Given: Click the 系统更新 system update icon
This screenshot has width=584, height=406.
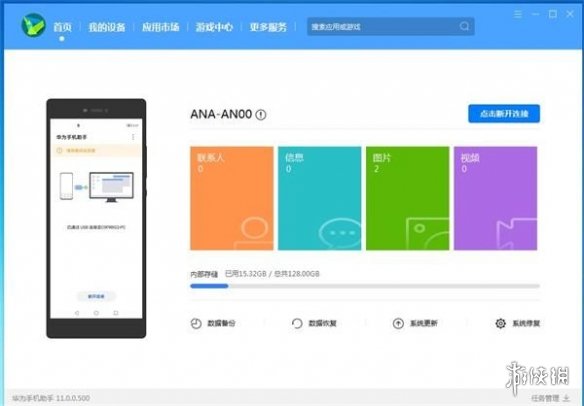Looking at the screenshot, I should [398, 323].
